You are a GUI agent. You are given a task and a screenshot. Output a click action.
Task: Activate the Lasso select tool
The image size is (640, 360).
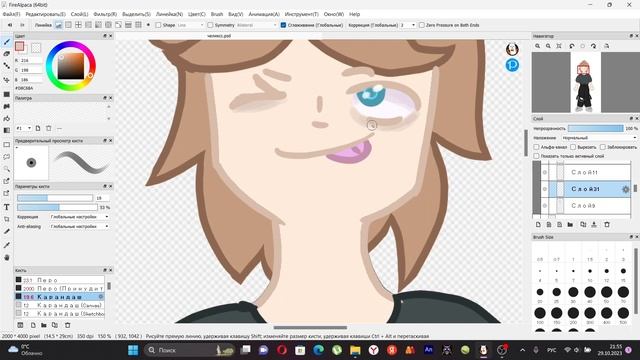[7, 157]
